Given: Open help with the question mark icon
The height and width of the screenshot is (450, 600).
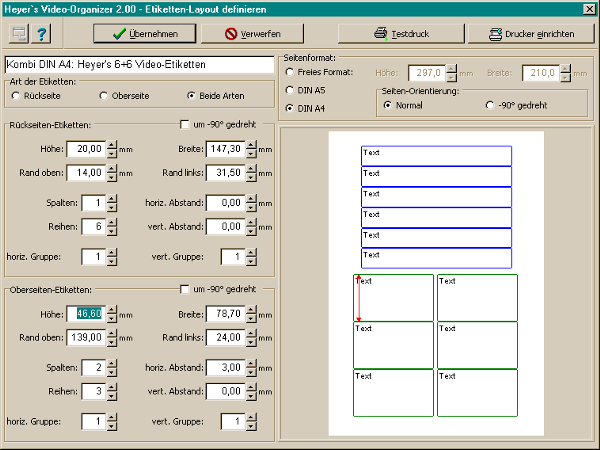Looking at the screenshot, I should pyautogui.click(x=42, y=33).
